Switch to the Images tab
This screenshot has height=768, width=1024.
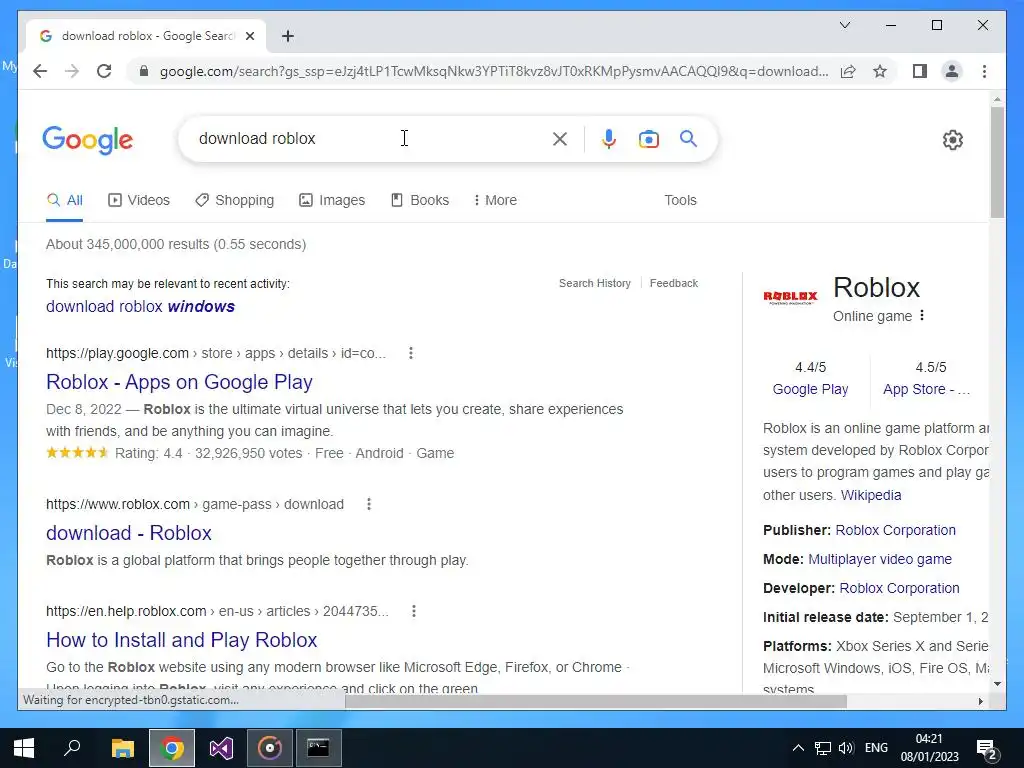tap(332, 200)
